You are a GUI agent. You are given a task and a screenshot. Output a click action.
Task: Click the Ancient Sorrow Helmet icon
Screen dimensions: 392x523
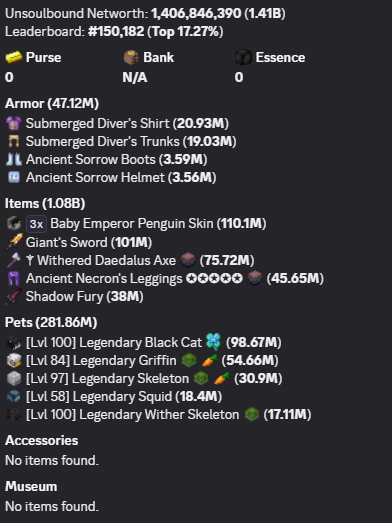click(x=14, y=177)
